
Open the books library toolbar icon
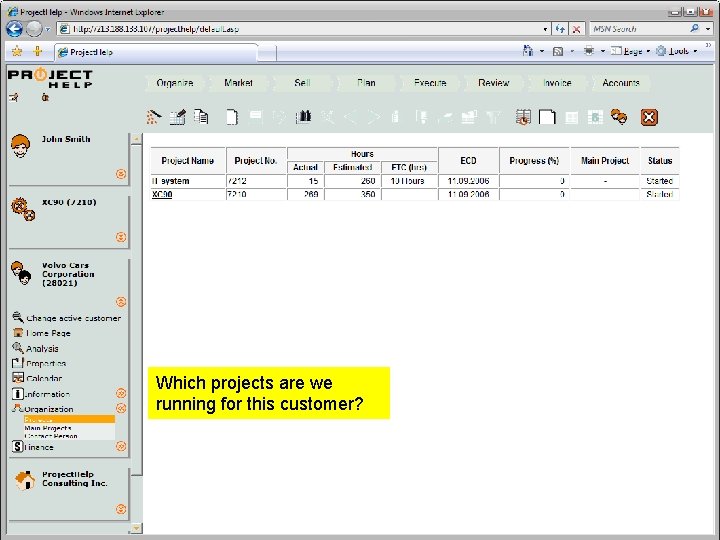pos(303,117)
